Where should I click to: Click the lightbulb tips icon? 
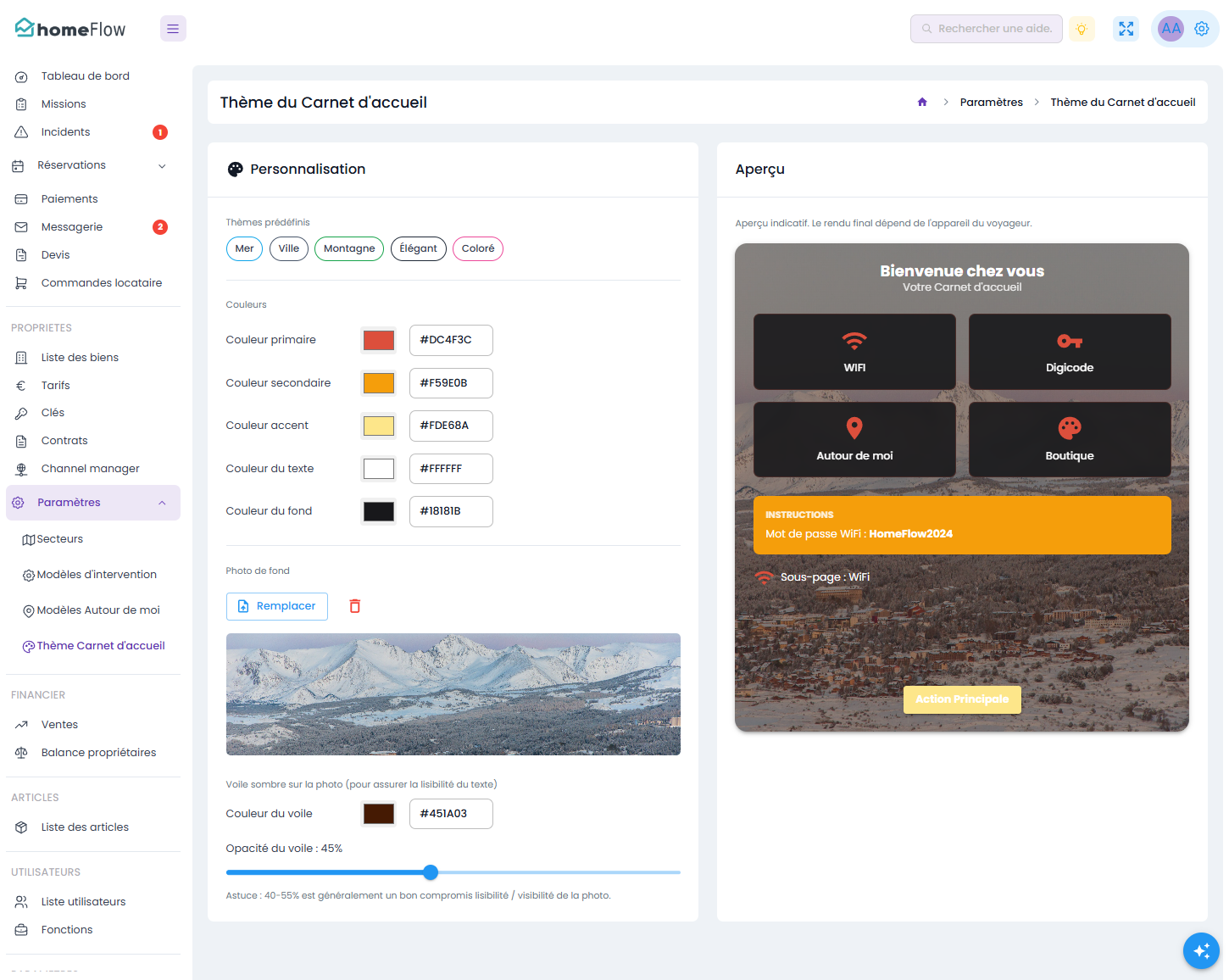click(1082, 29)
